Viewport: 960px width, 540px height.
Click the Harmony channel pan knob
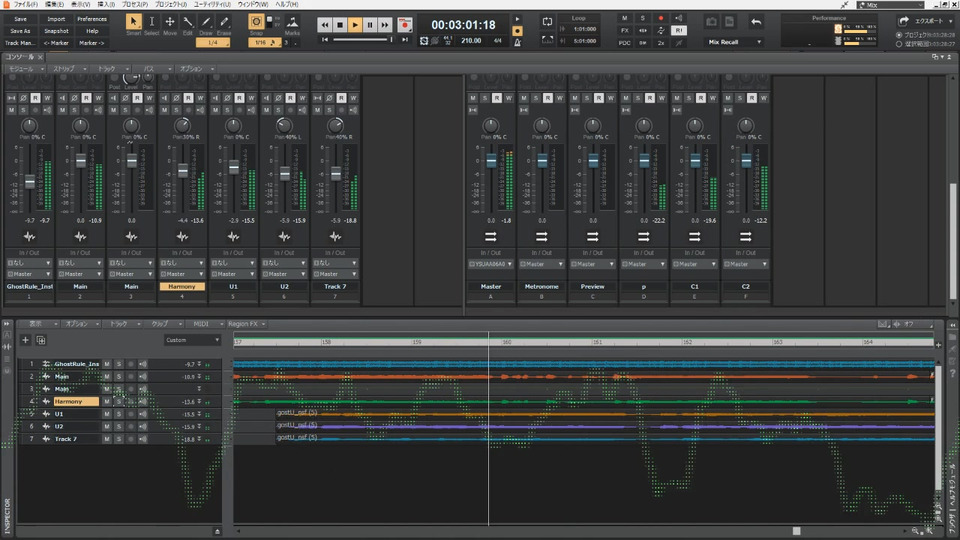[x=182, y=126]
